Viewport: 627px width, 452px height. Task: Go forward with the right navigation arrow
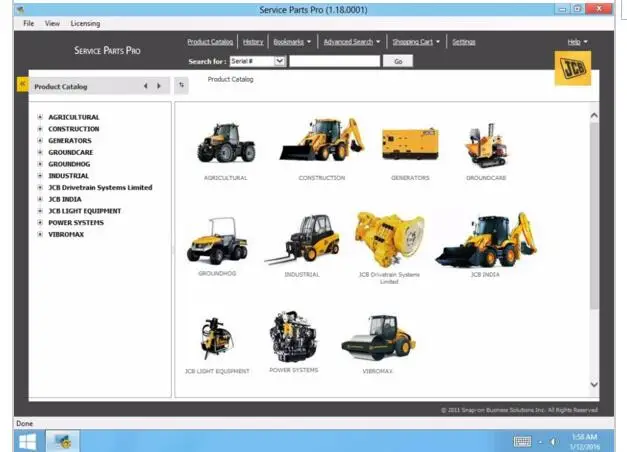coord(159,86)
